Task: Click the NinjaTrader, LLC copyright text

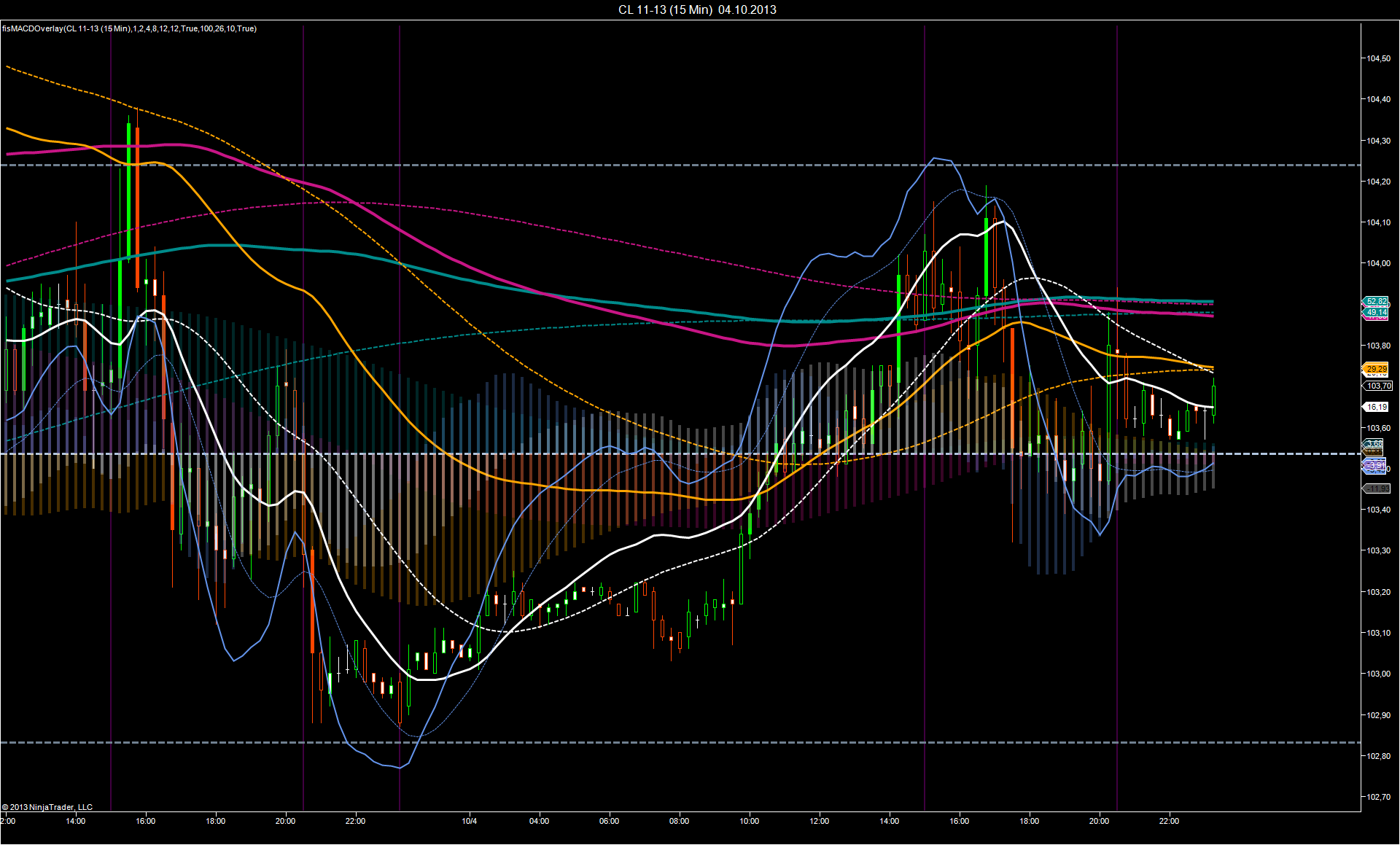Action: pos(47,807)
